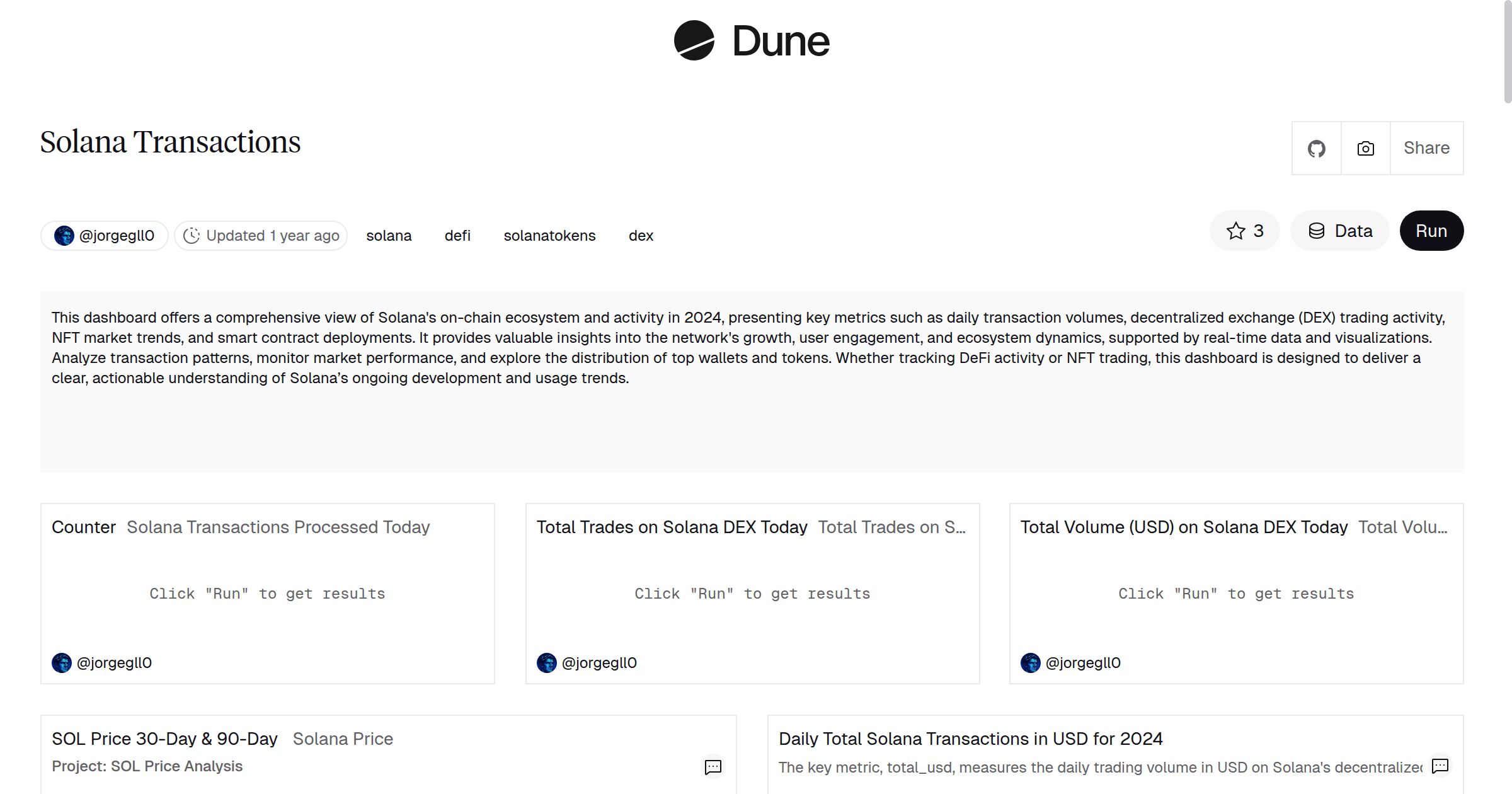Click the clock icon next to Updated timestamp
This screenshot has height=794, width=1512.
(192, 235)
